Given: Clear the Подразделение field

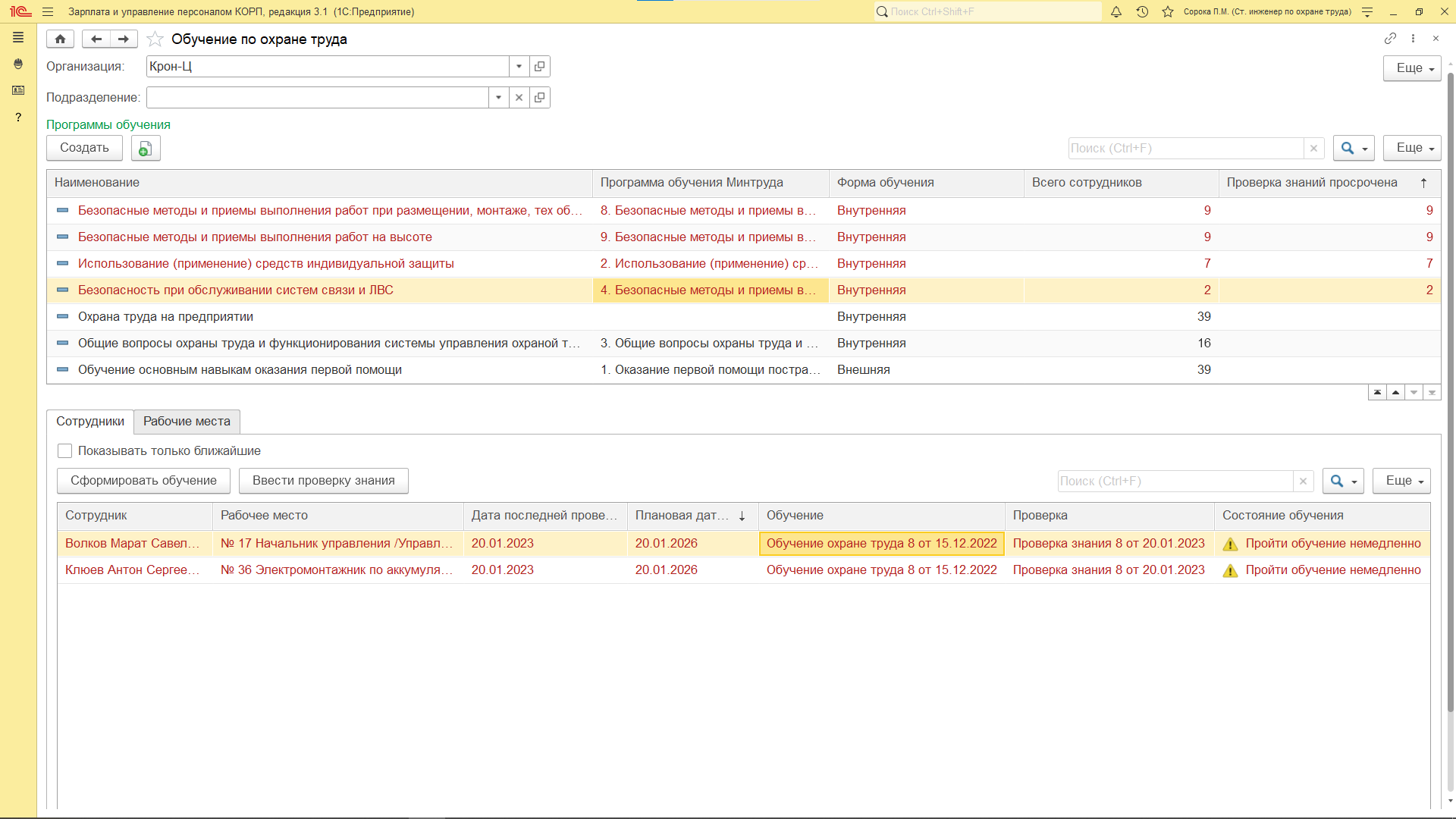Looking at the screenshot, I should tap(519, 98).
